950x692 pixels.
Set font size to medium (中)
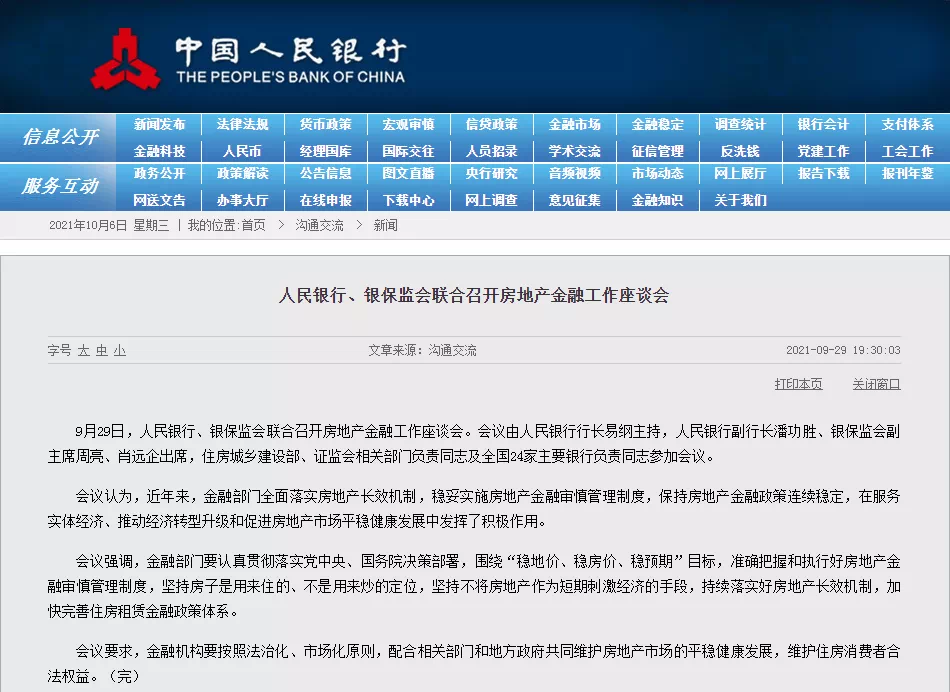point(102,351)
